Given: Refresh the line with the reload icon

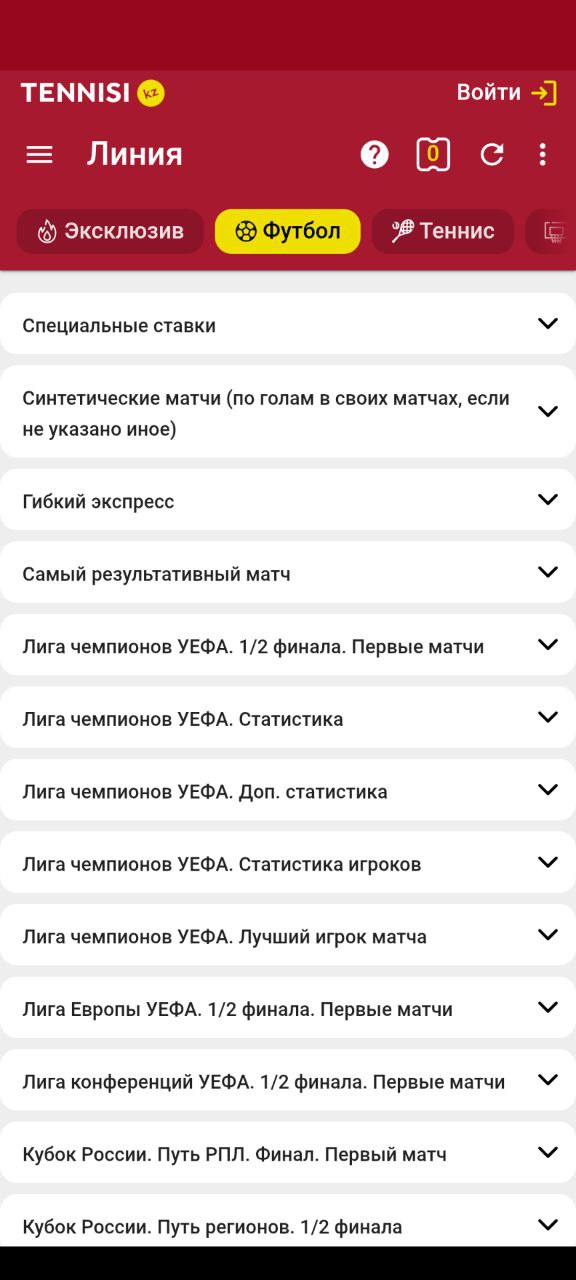Looking at the screenshot, I should coord(492,154).
